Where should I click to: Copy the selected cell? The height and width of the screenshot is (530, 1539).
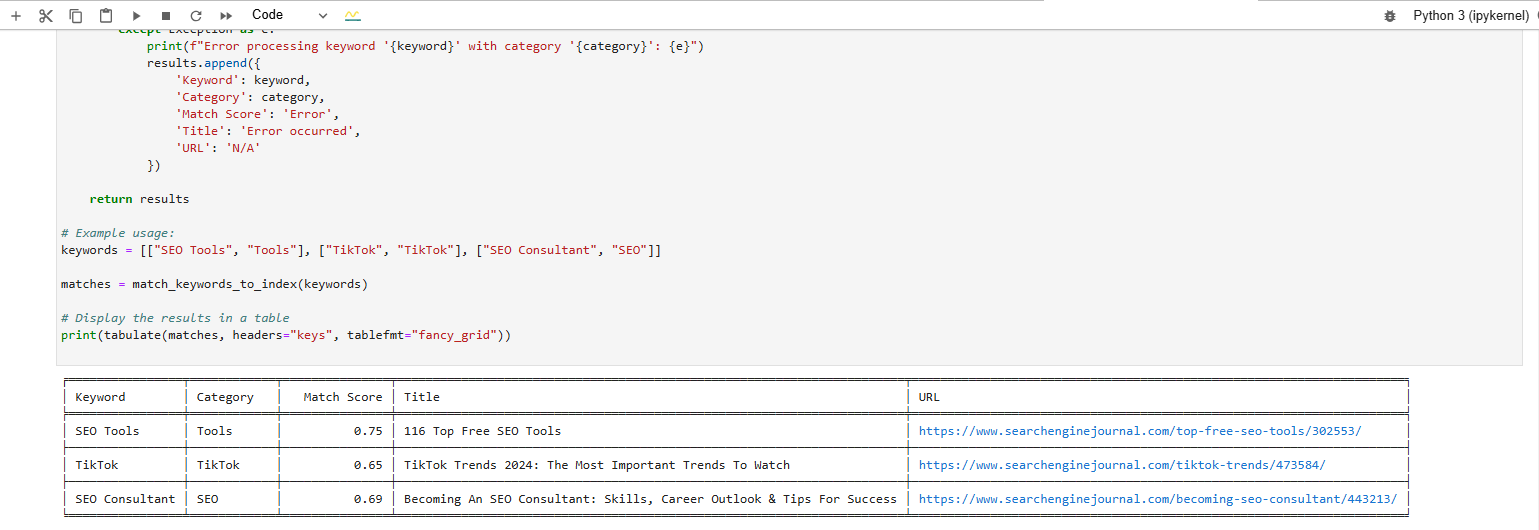coord(76,16)
